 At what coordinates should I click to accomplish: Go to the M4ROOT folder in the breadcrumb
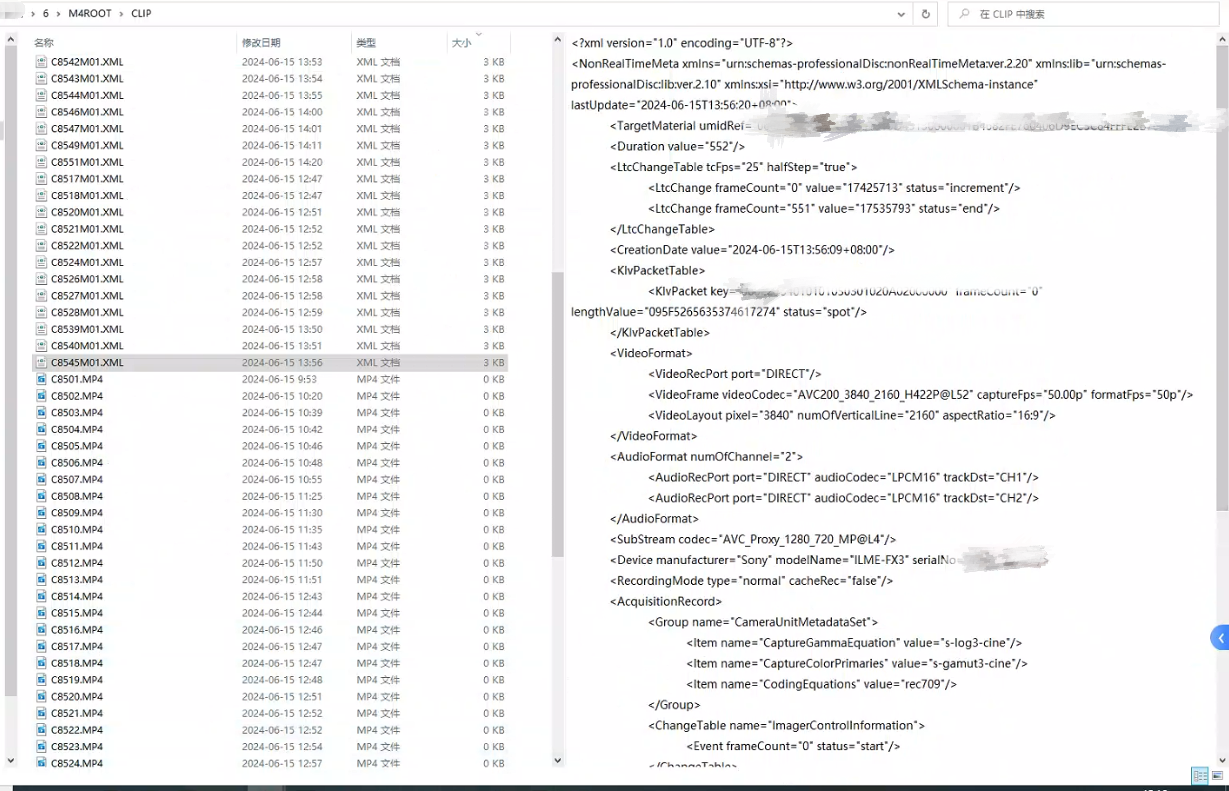point(90,14)
